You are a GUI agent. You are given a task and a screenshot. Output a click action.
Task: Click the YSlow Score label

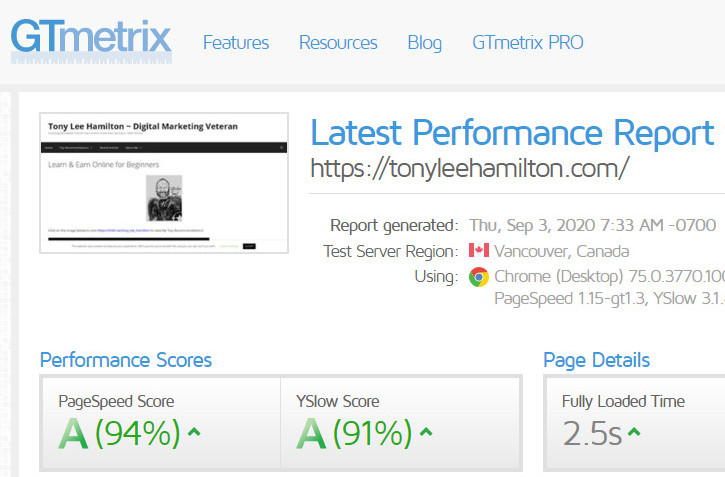click(338, 401)
